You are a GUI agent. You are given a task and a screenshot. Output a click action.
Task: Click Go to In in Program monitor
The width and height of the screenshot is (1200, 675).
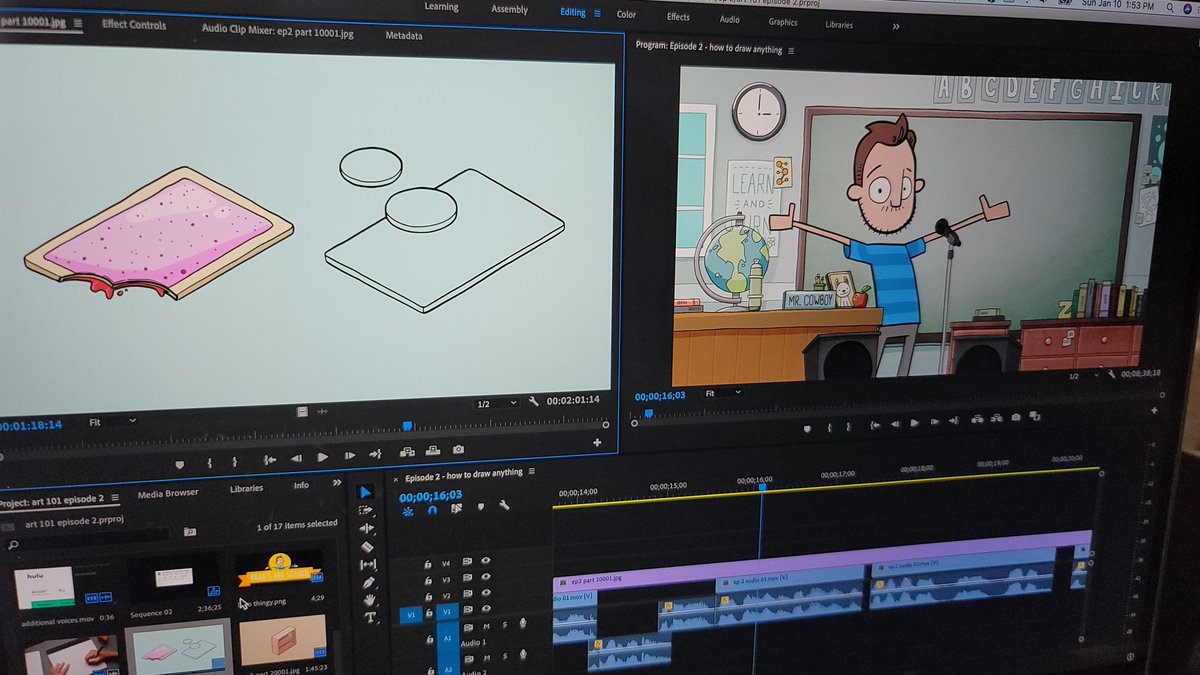(x=875, y=425)
